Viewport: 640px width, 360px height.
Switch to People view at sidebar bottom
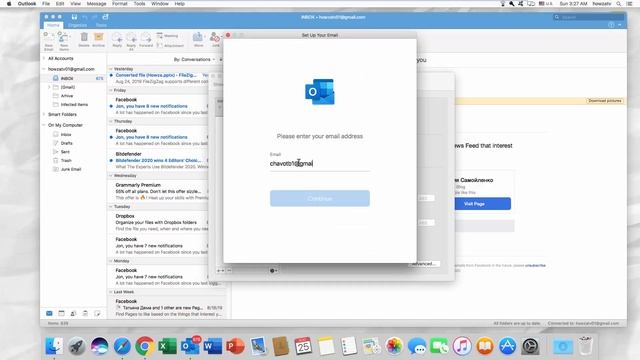tap(73, 313)
